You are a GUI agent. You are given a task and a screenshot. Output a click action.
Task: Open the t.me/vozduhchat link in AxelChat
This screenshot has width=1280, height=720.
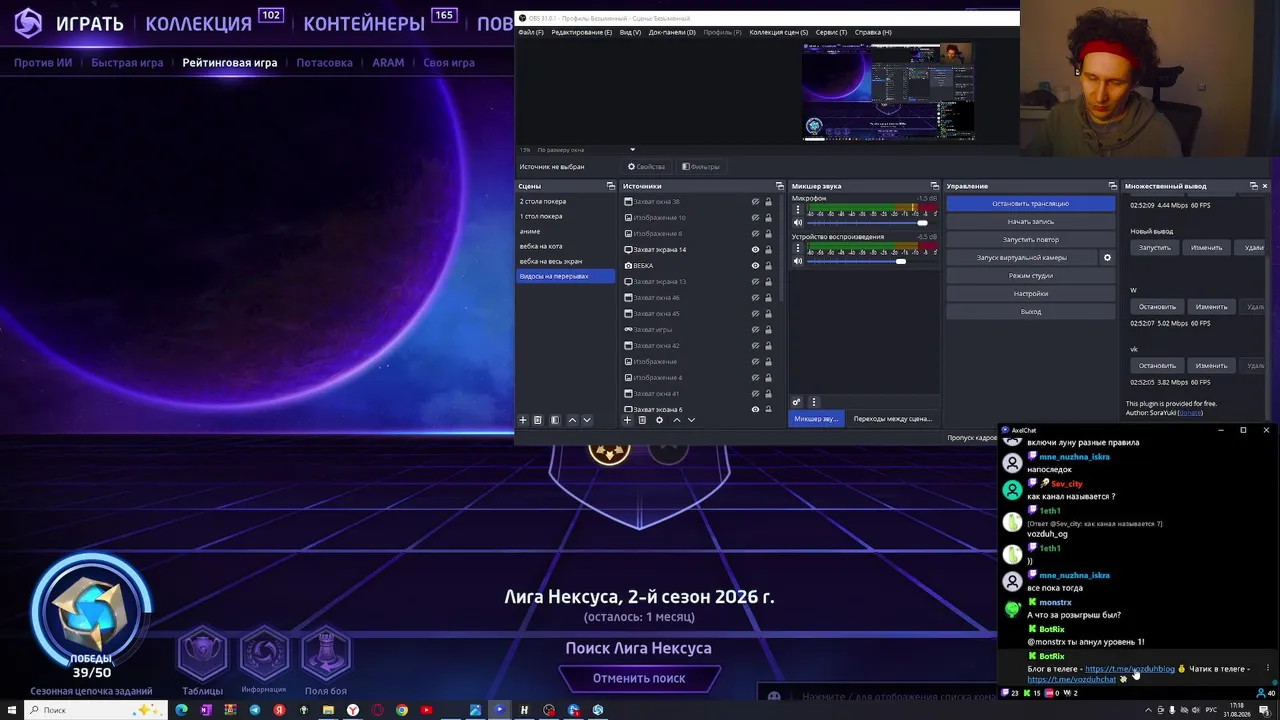pos(1071,680)
